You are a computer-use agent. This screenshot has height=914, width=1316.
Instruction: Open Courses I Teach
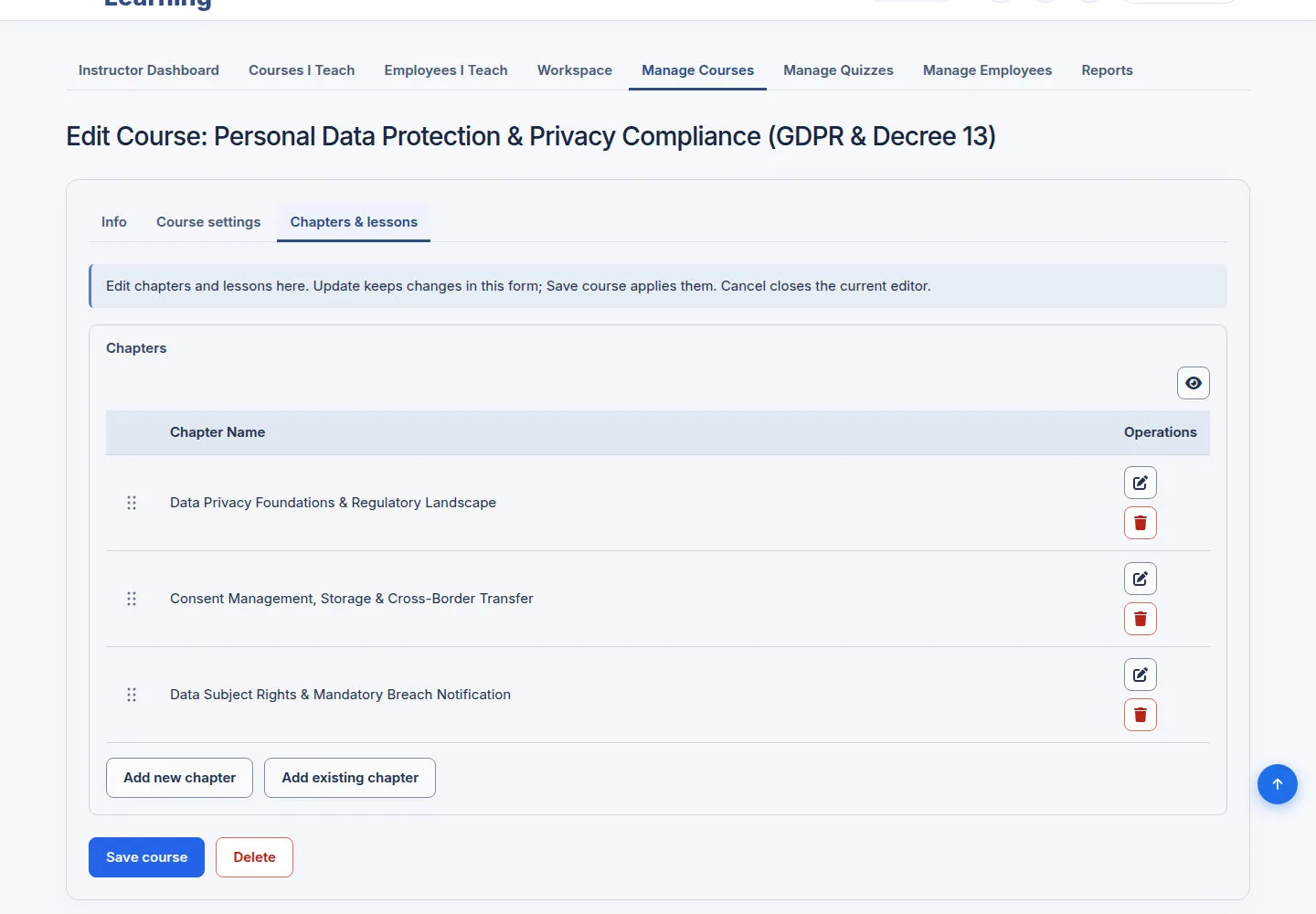tap(302, 70)
